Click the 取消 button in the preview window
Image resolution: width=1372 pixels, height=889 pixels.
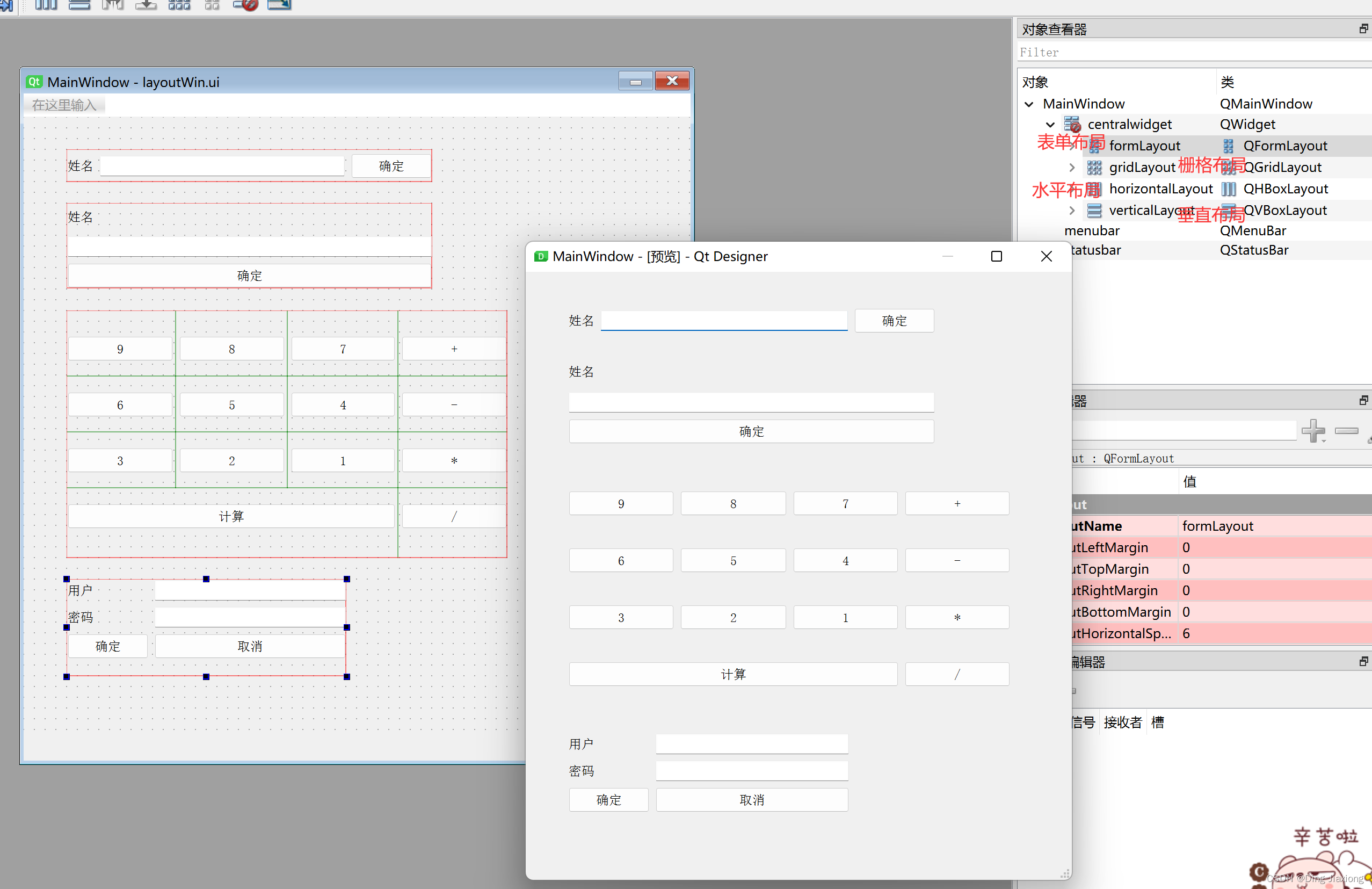coord(752,800)
